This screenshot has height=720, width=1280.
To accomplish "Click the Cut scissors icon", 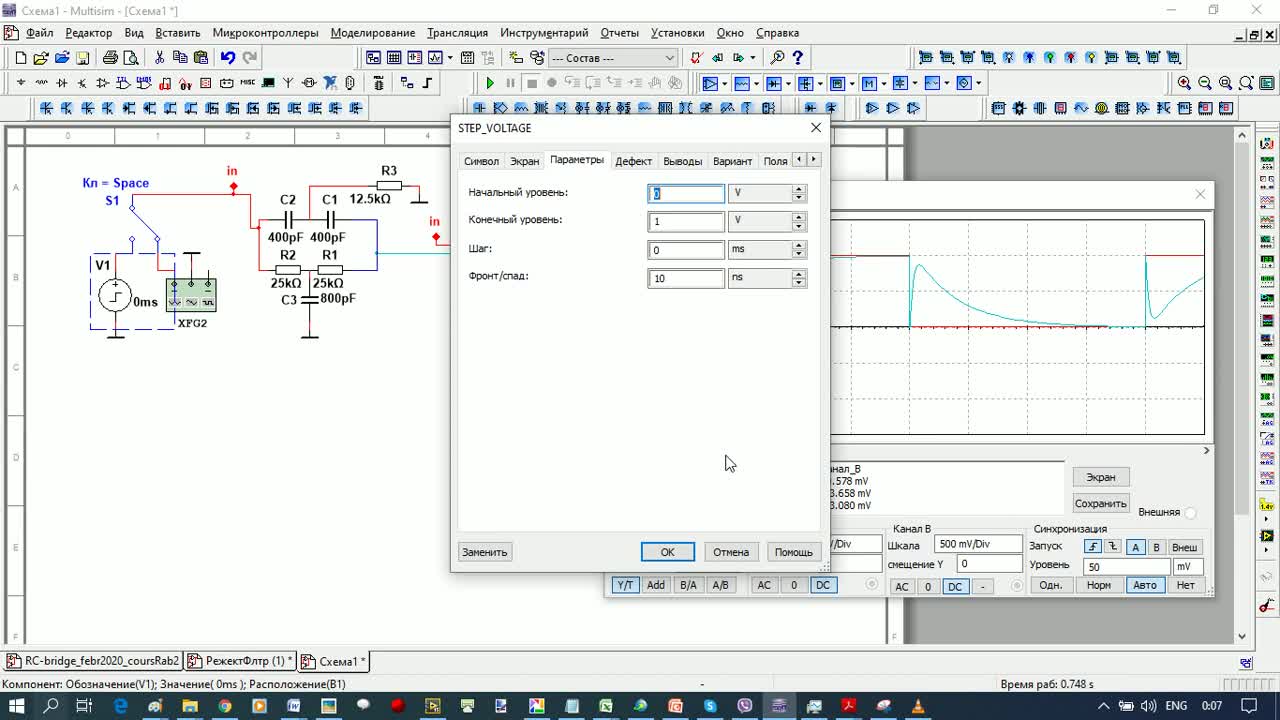I will 159,58.
